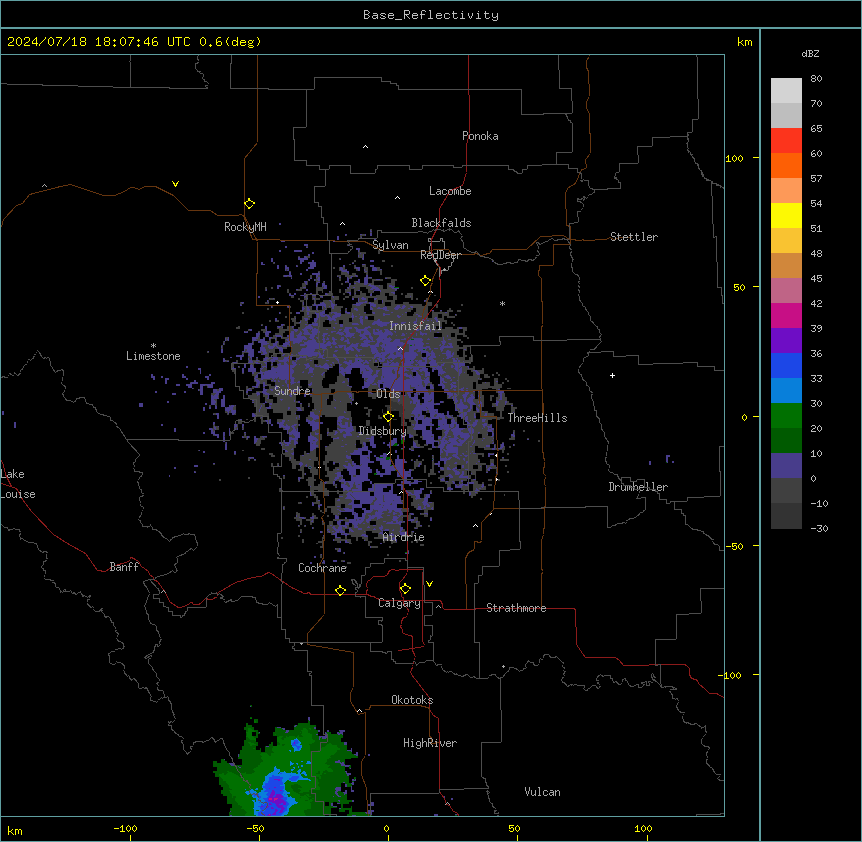
Task: Select the pink 42-45 dBZ legend swatch
Action: (786, 291)
